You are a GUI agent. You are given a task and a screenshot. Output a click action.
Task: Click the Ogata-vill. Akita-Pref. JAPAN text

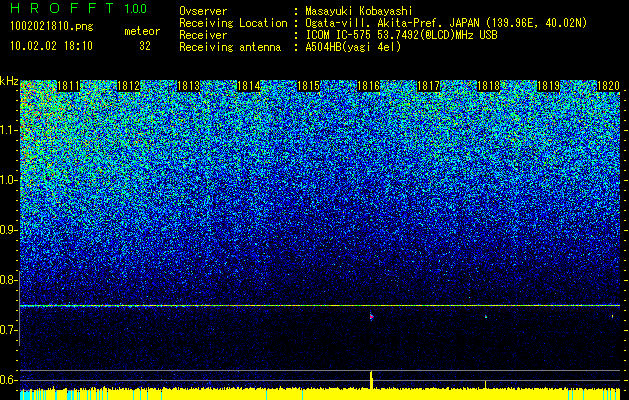pyautogui.click(x=446, y=23)
